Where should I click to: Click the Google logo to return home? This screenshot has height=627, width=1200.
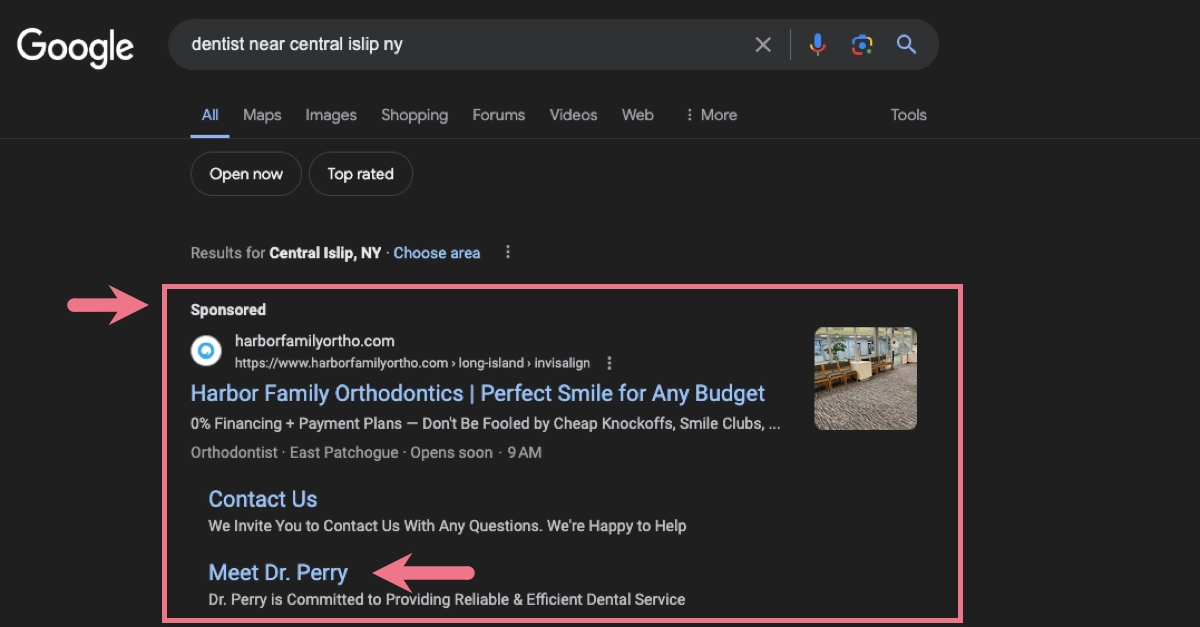click(x=75, y=45)
